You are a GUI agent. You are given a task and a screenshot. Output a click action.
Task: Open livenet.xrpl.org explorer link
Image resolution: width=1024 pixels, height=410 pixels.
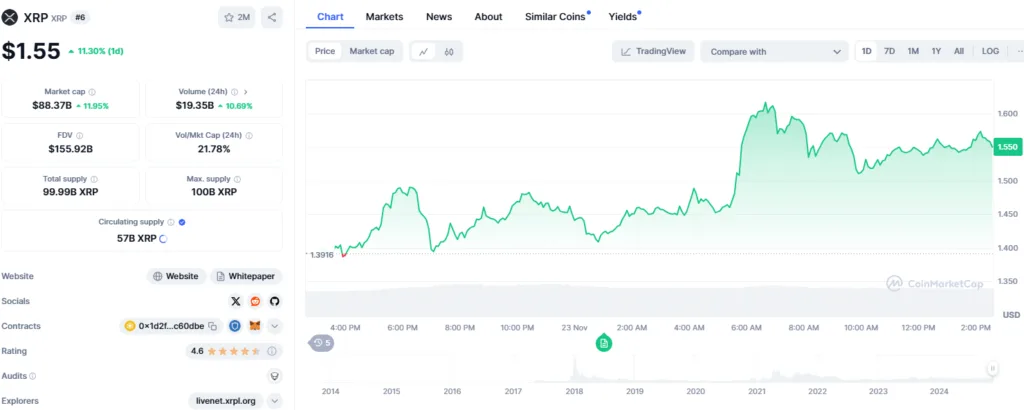point(226,400)
